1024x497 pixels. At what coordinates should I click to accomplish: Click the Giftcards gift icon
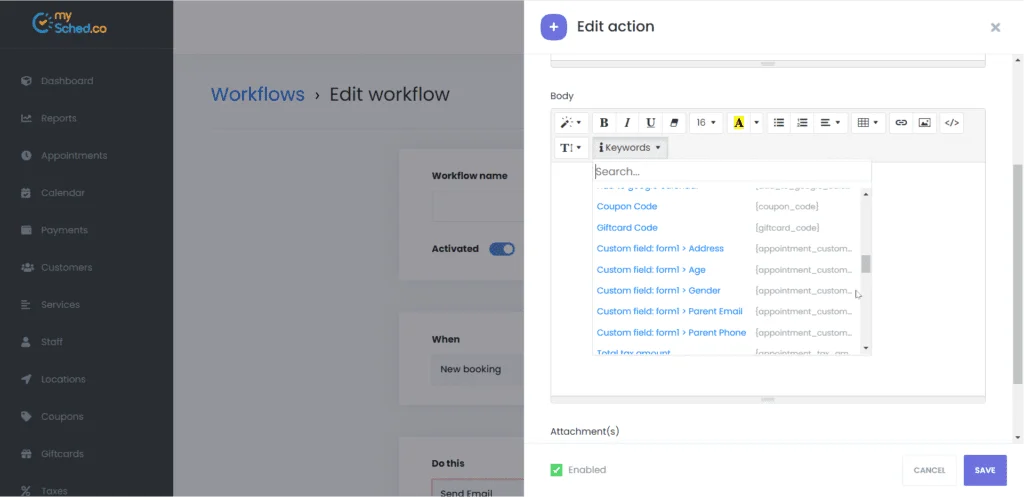(x=26, y=453)
